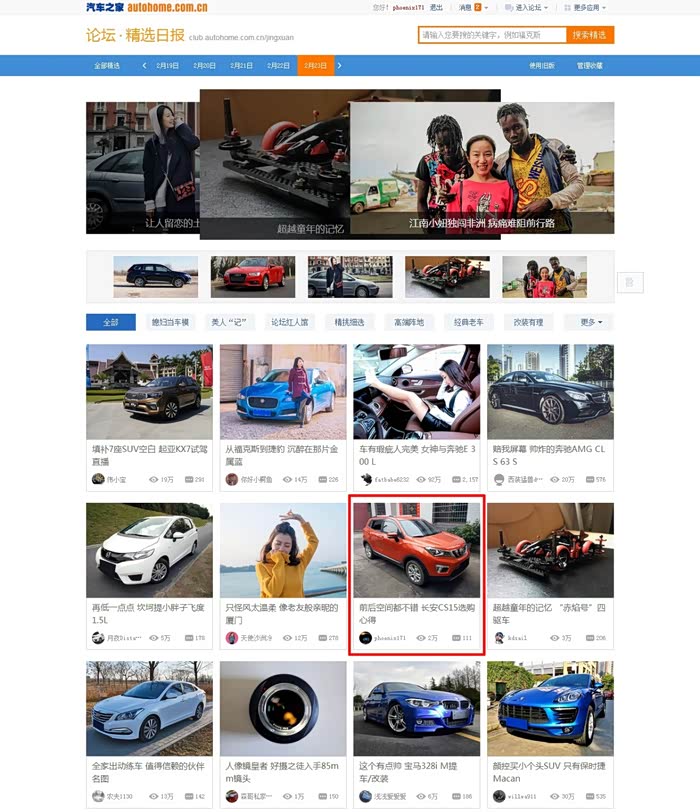700x812 pixels.
Task: Click phoenix171 avatar on the 长安CS15 post
Action: point(366,638)
